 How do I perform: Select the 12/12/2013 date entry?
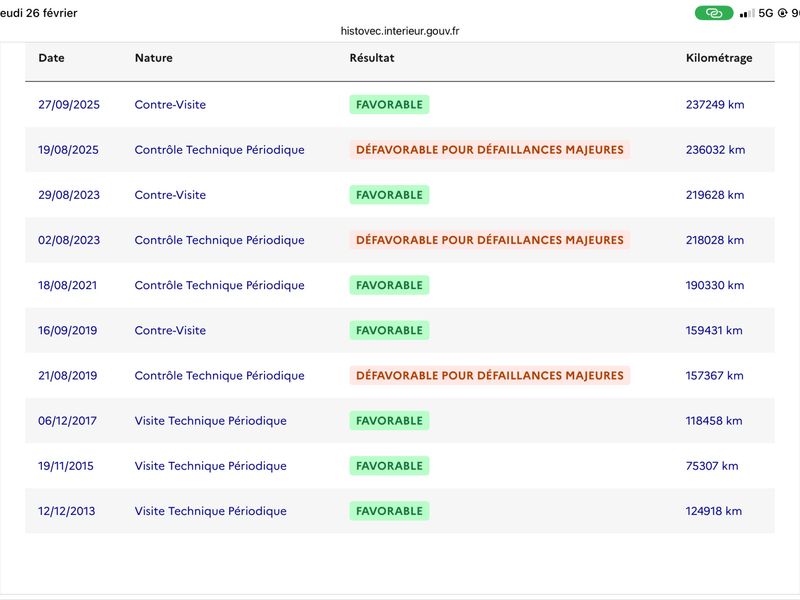coord(67,511)
